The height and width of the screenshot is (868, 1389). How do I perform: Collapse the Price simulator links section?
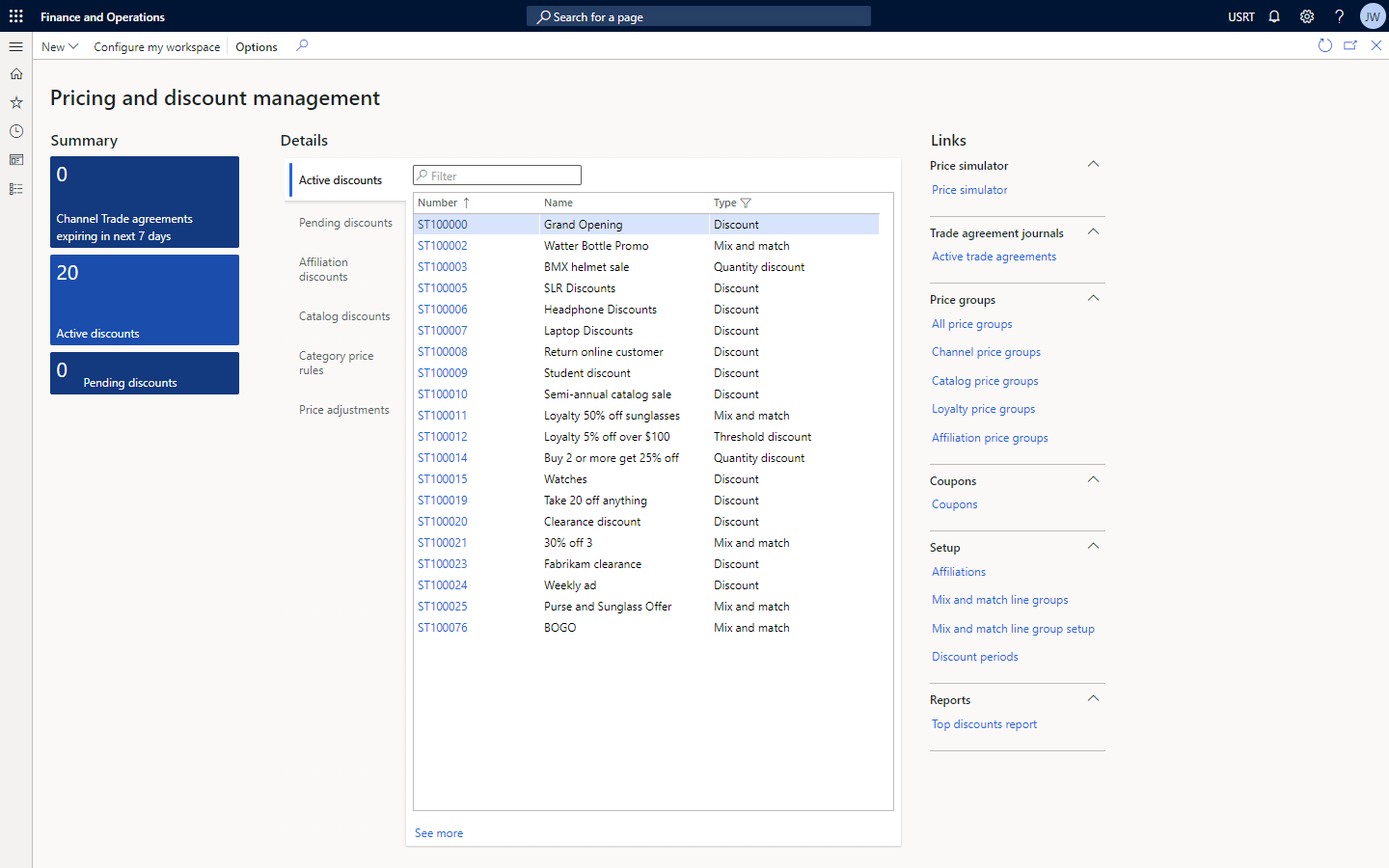pyautogui.click(x=1093, y=165)
